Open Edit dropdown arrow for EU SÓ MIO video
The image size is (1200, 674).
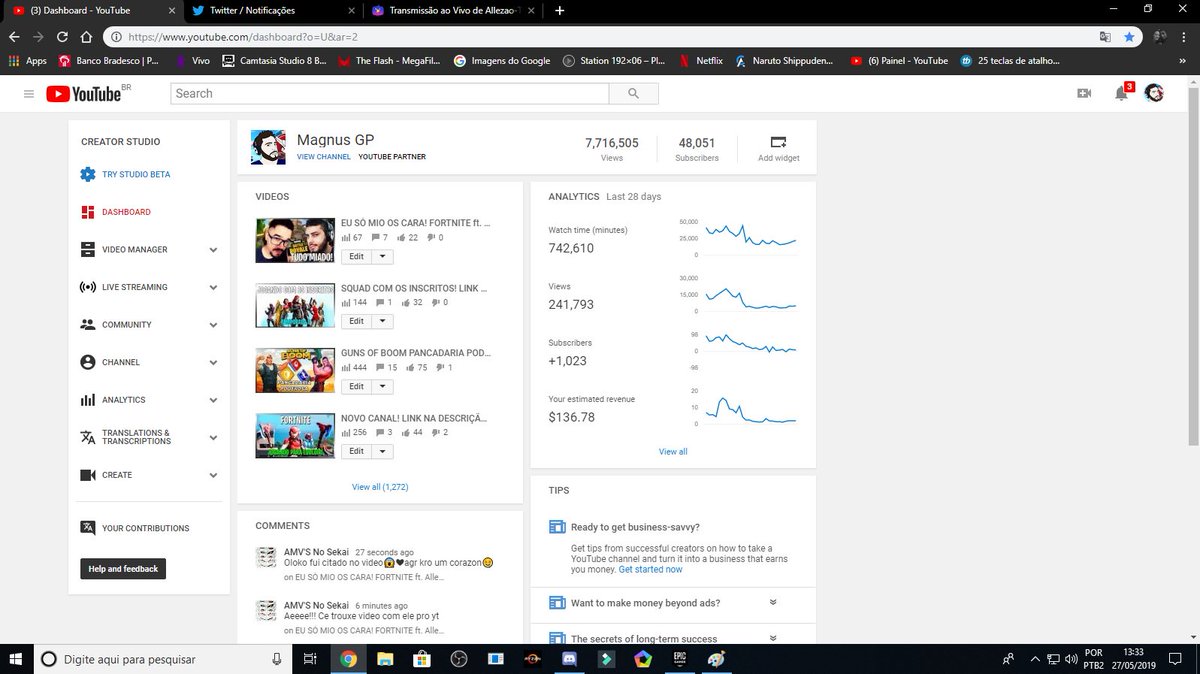pos(382,256)
